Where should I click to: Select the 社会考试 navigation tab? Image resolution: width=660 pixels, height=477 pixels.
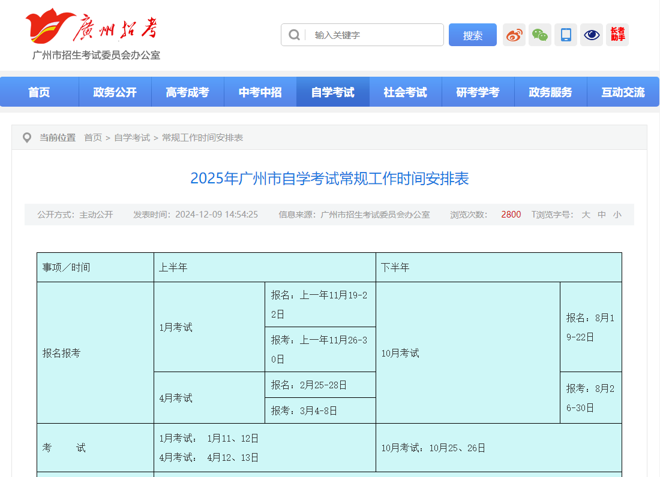tap(405, 92)
